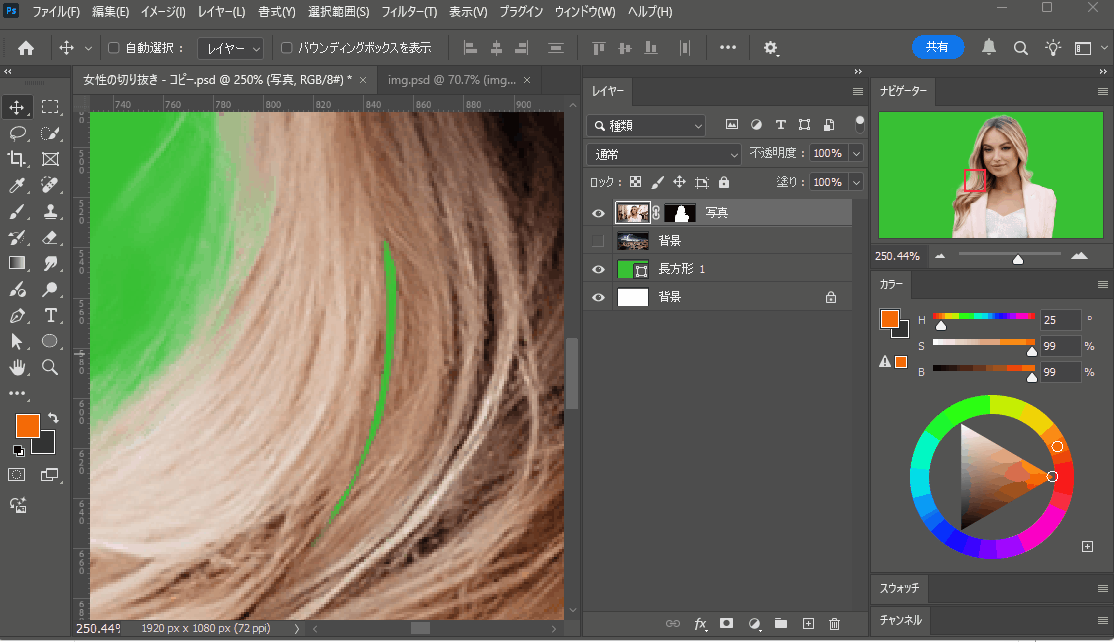Click the 共有 share button
Image resolution: width=1114 pixels, height=642 pixels.
937,47
